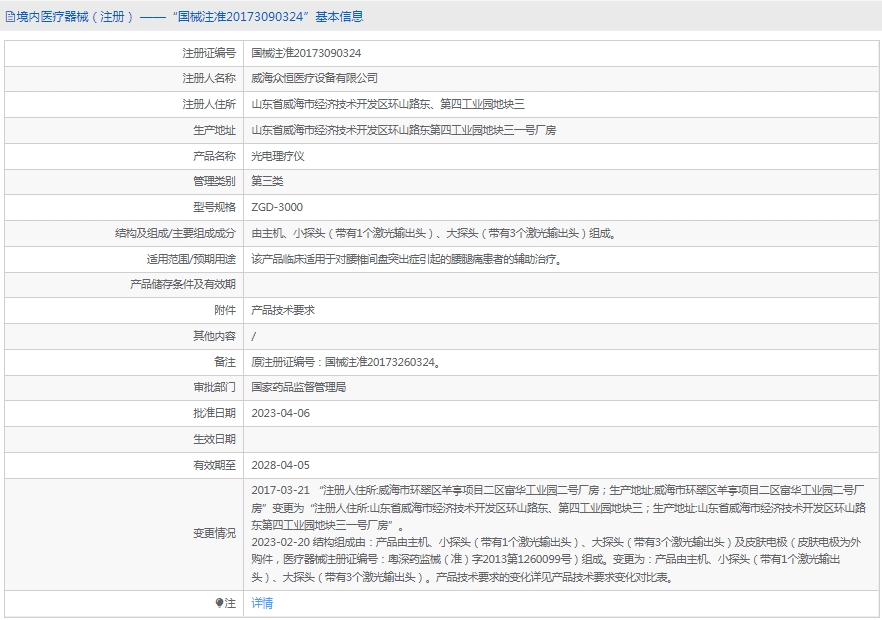882x620 pixels.
Task: Click approval date 2023-04-06
Action: 281,413
